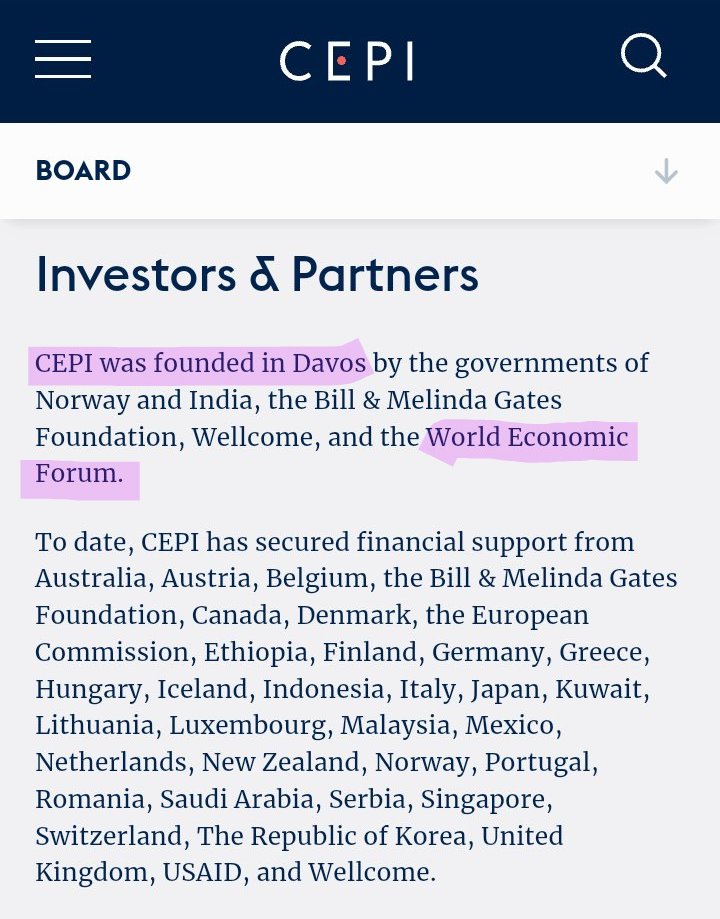Click highlighted 'World Economic' text
Screen dimensions: 720x919
[x=527, y=437]
